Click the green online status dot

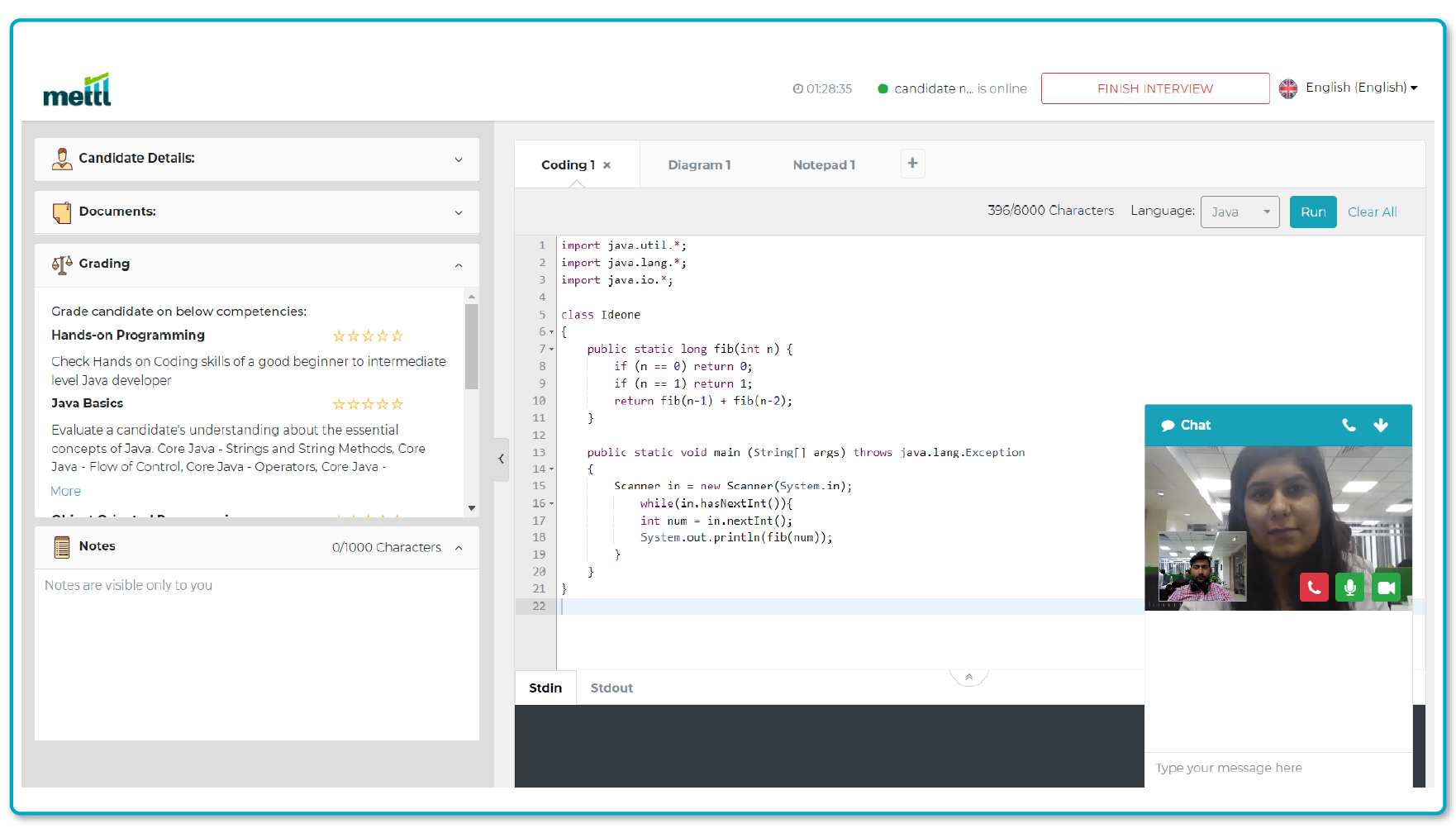(883, 88)
